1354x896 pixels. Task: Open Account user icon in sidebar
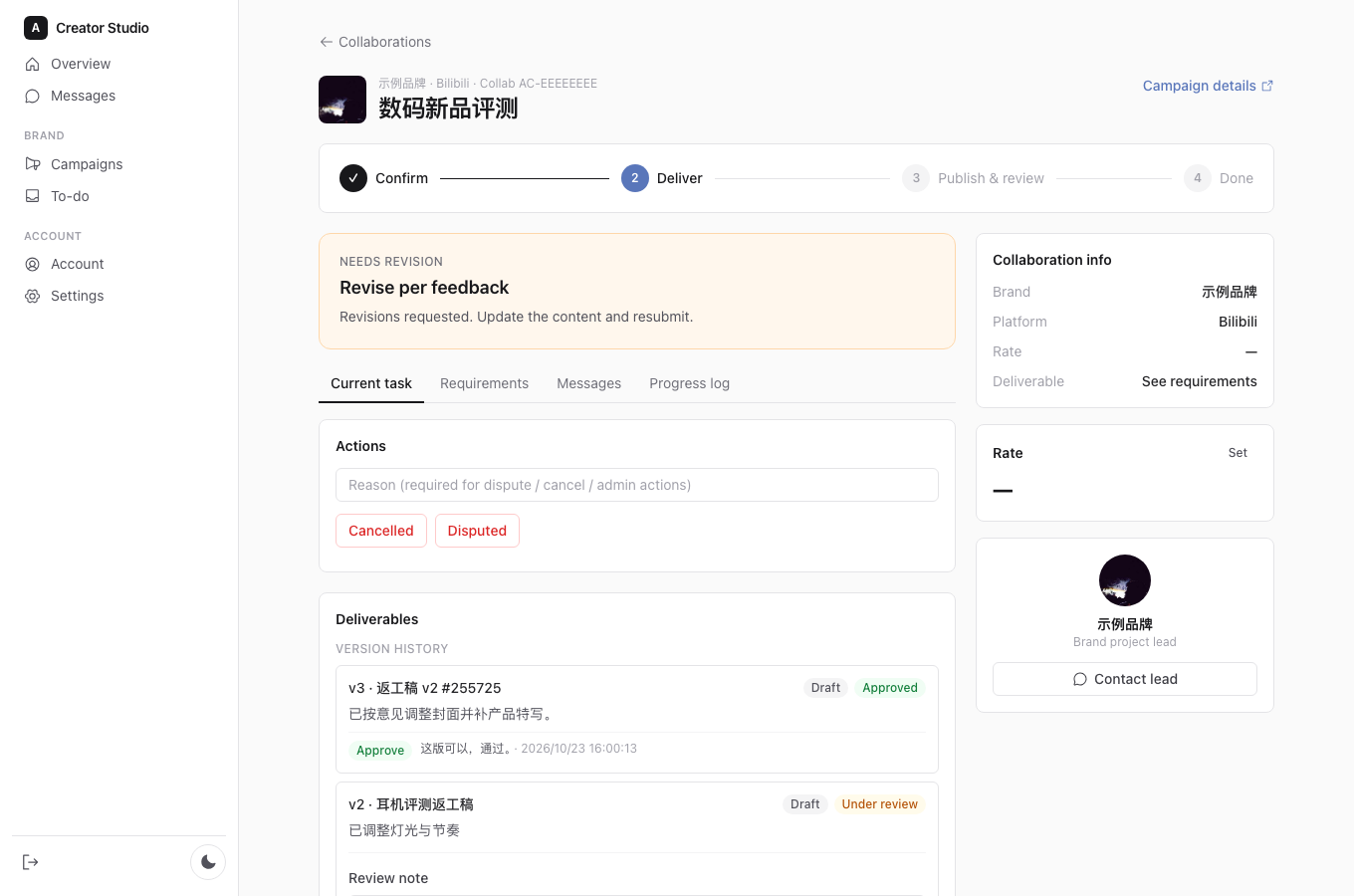point(32,264)
